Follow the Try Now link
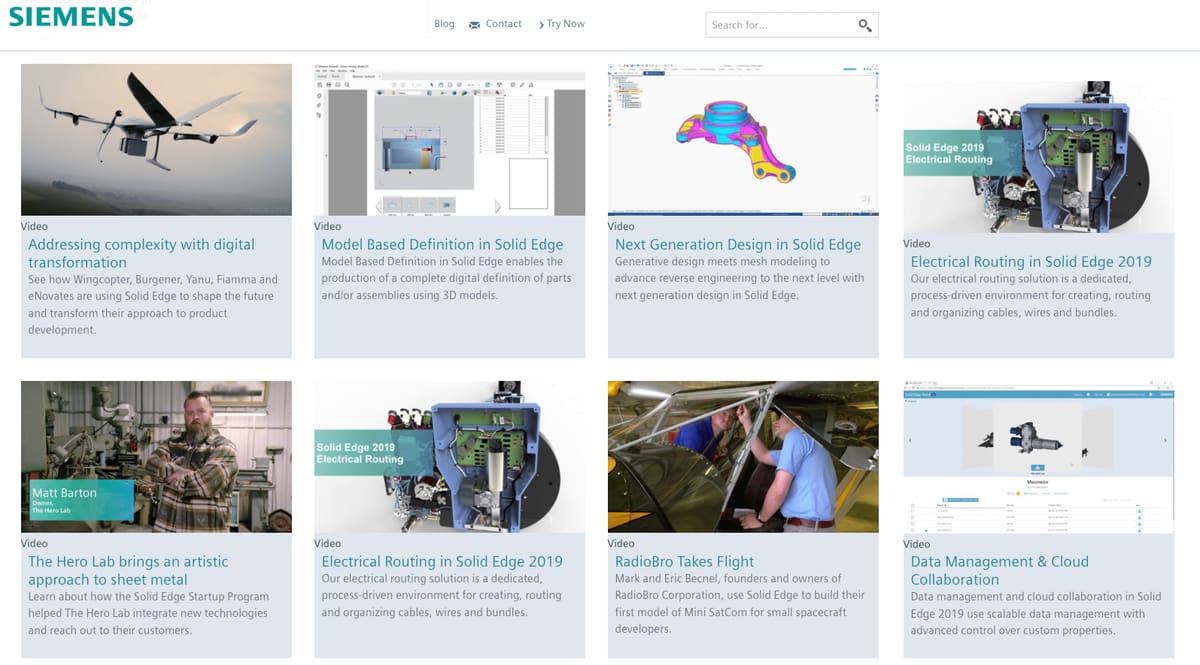The width and height of the screenshot is (1200, 665). (565, 24)
